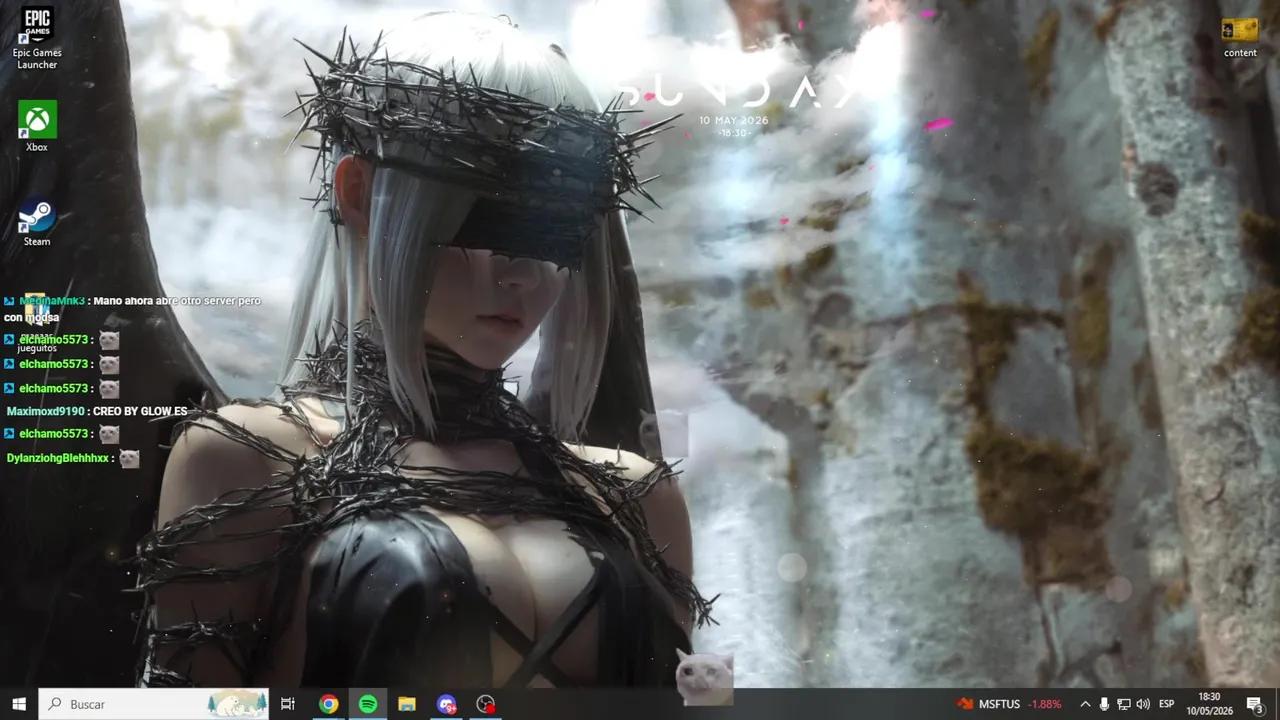
Task: Switch the ESP input language indicator
Action: [x=1166, y=704]
